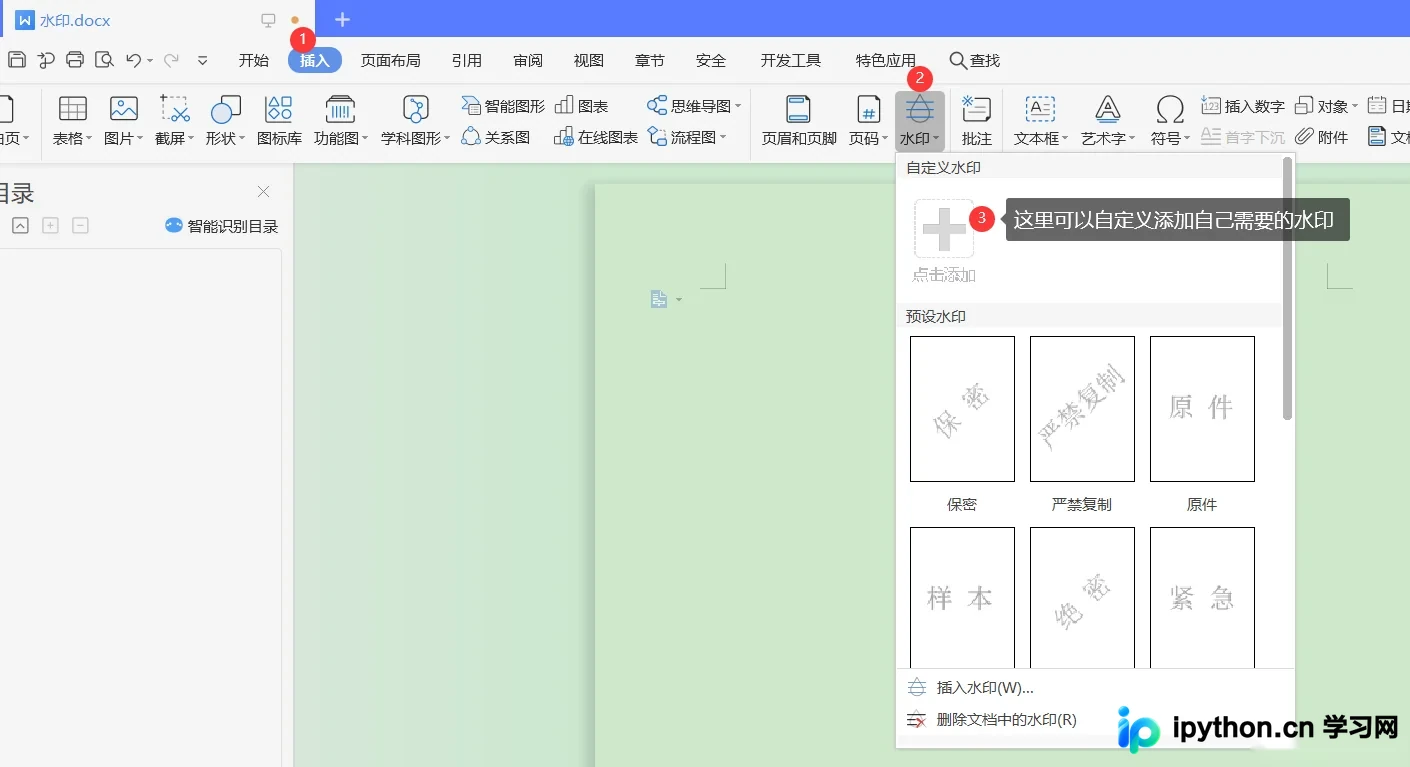The image size is (1410, 767).
Task: Click the Undo arrow icon
Action: (133, 60)
